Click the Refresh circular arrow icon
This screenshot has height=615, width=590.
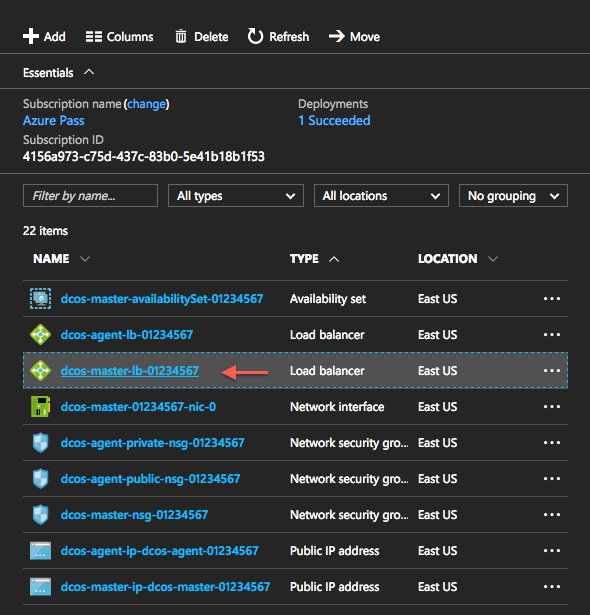click(255, 36)
